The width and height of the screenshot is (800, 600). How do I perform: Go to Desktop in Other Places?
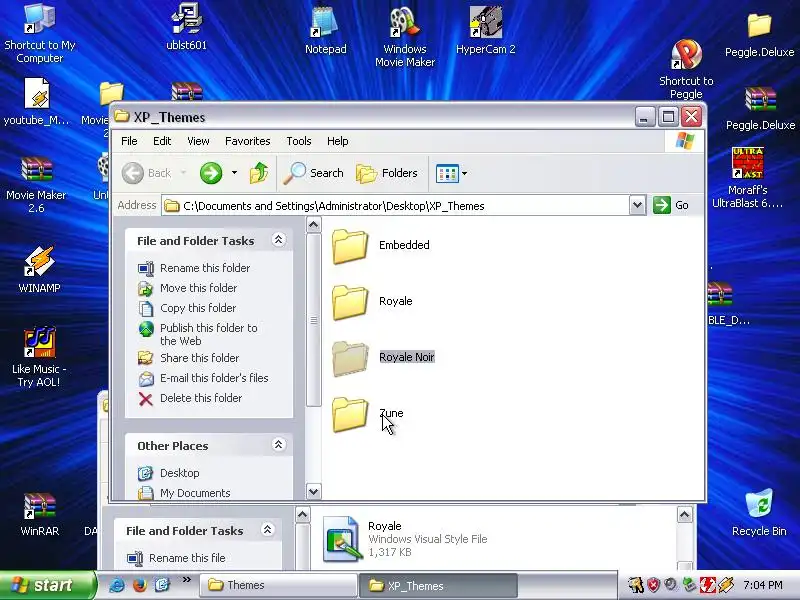pyautogui.click(x=169, y=473)
